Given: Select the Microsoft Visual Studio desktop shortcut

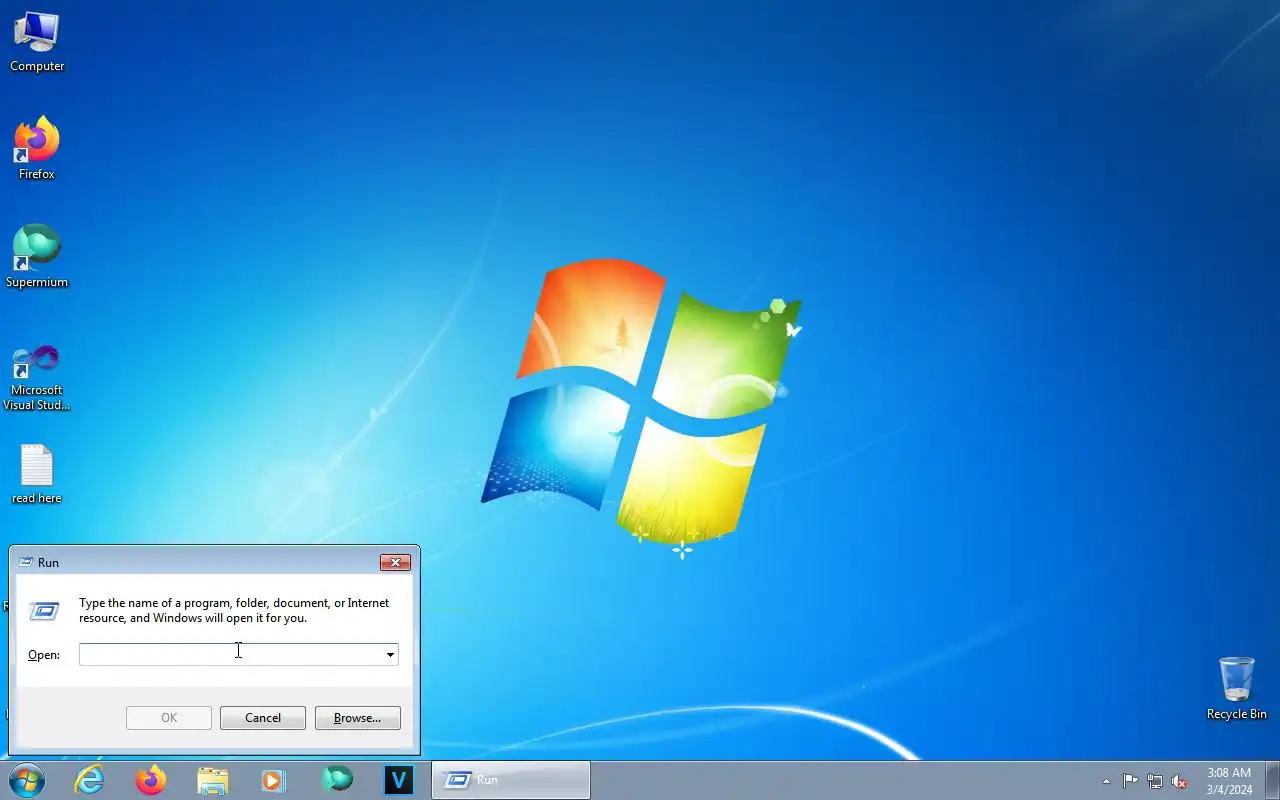Looking at the screenshot, I should point(37,377).
